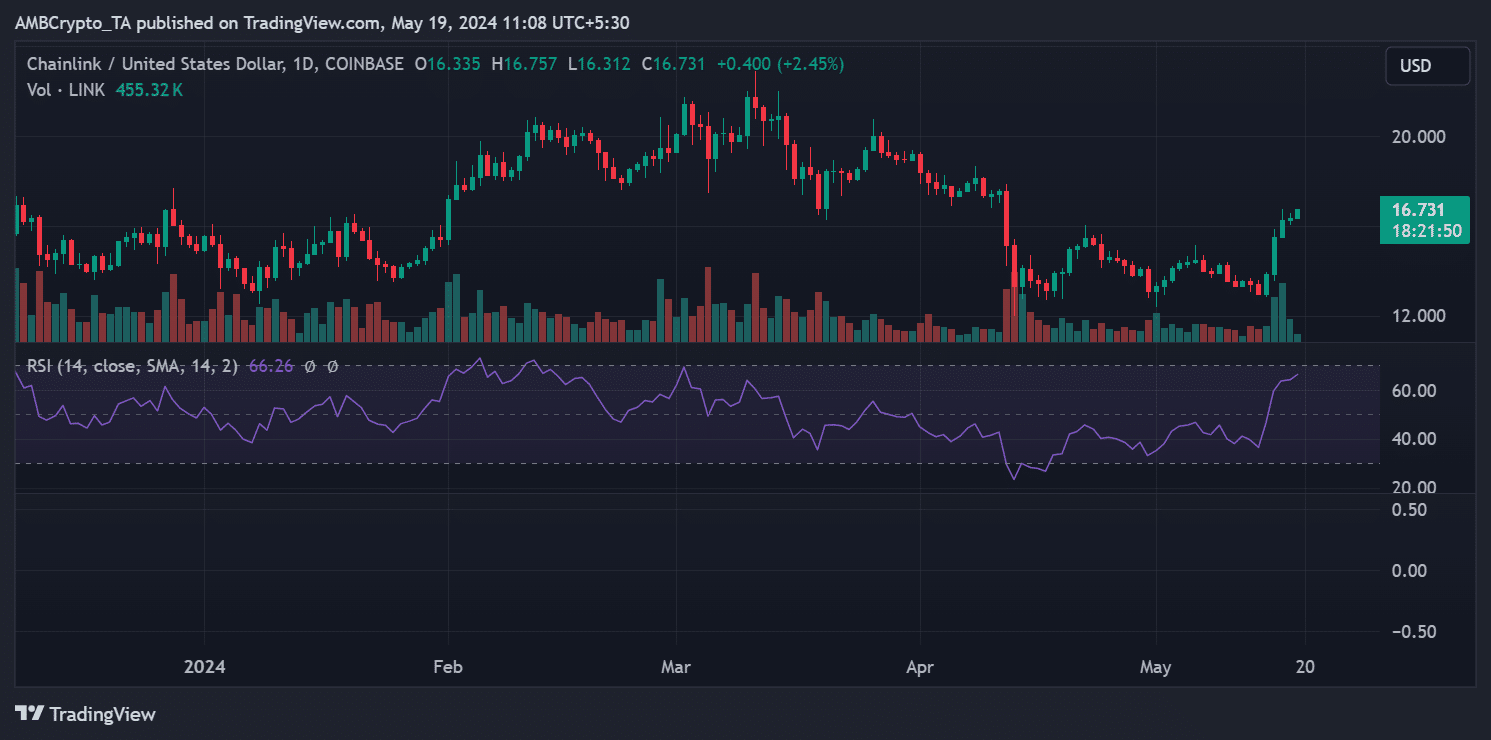
Task: Click the candle countdown timer 18:21:50
Action: [x=1424, y=231]
